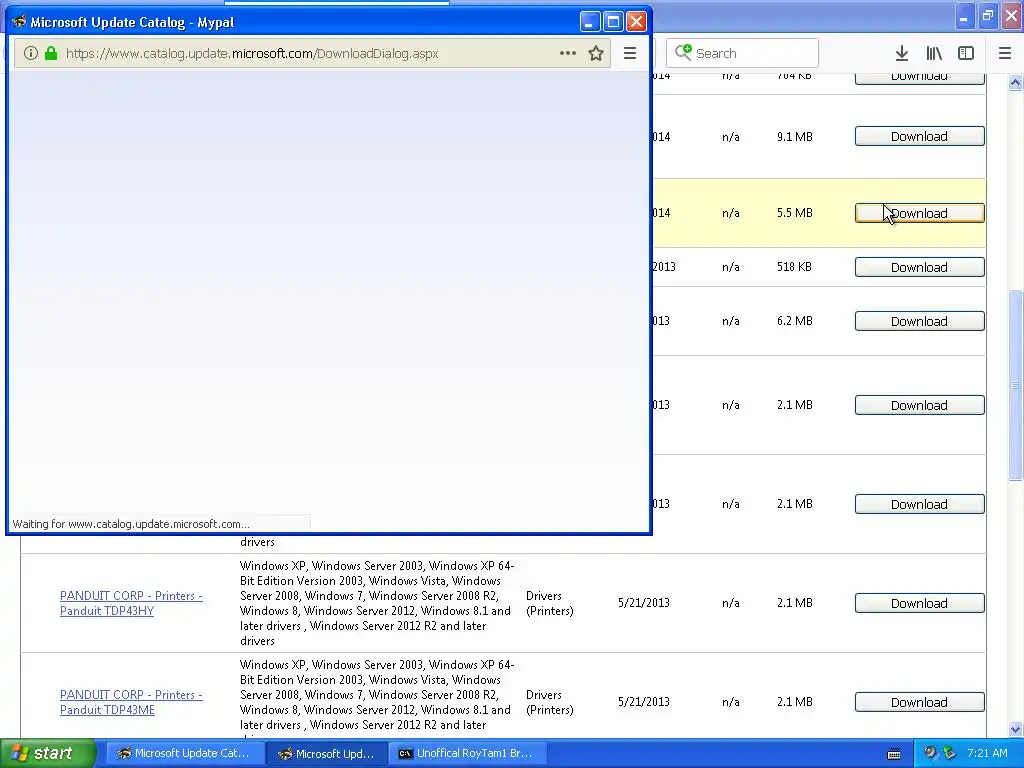The height and width of the screenshot is (768, 1024).
Task: Switch to 'Microsoft Update Cat...' taskbar window
Action: coord(185,754)
